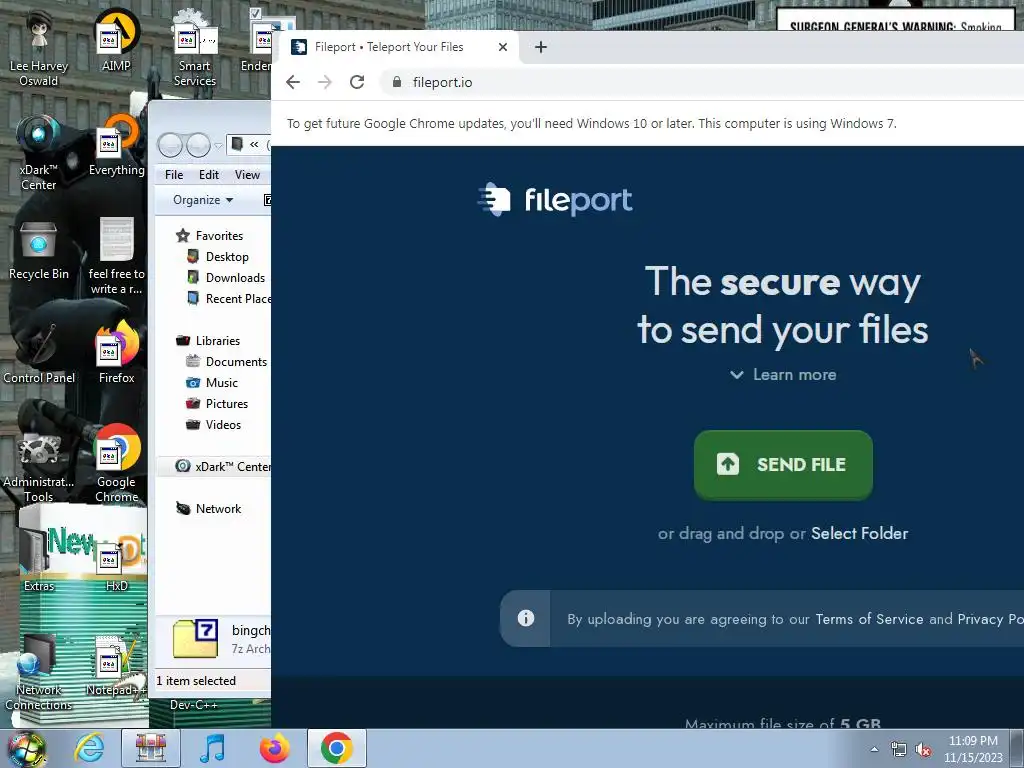This screenshot has height=768, width=1024.
Task: Launch Internet Explorer from the taskbar
Action: coord(89,748)
